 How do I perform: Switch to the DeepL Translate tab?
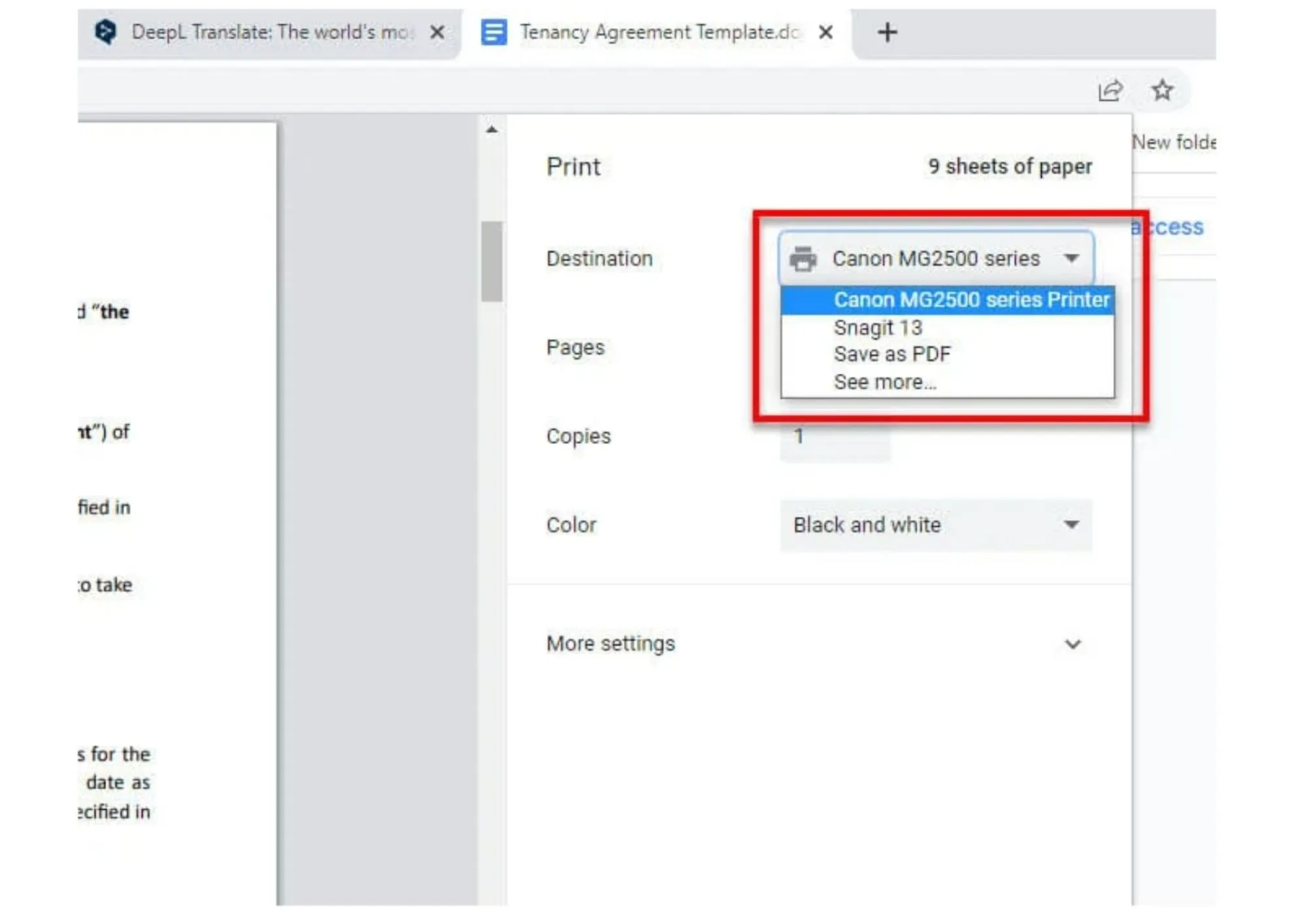(x=268, y=33)
